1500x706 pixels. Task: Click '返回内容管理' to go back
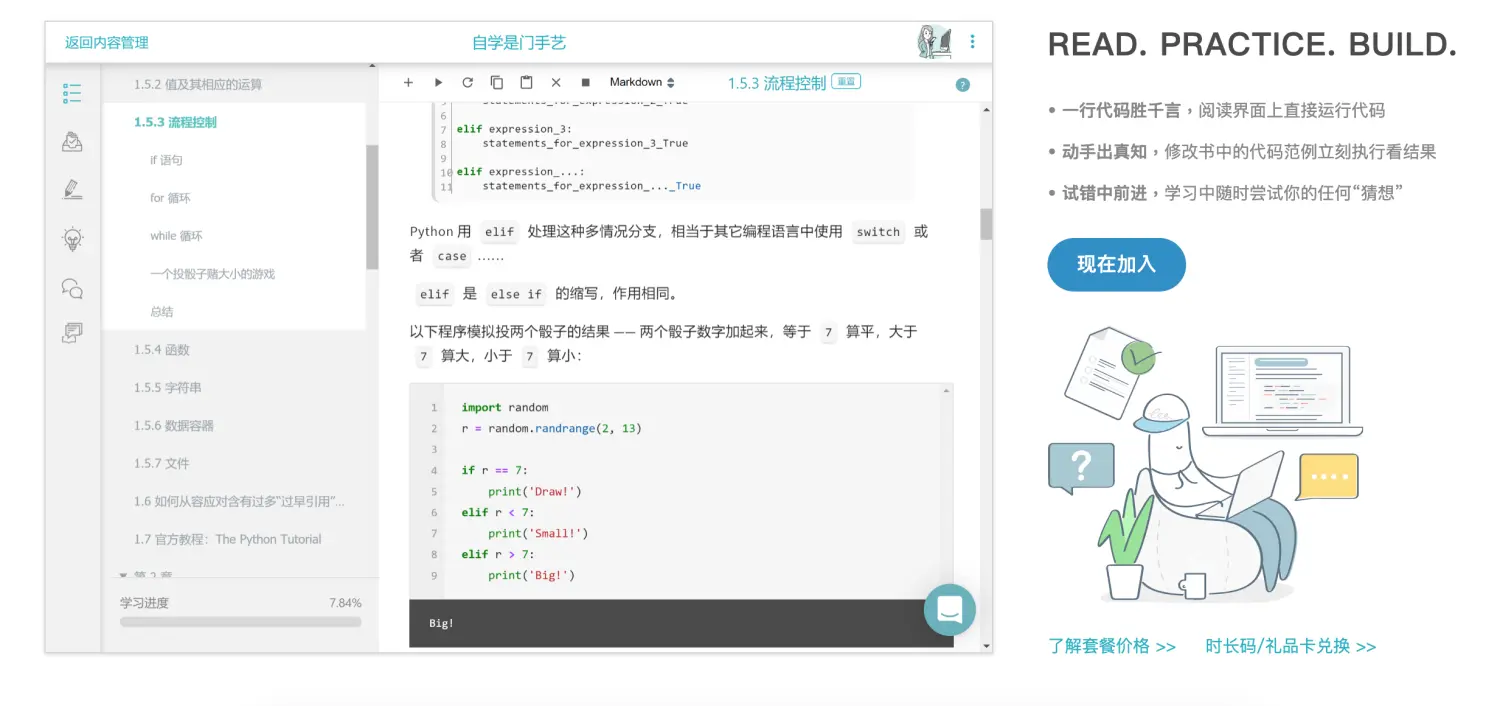point(106,43)
